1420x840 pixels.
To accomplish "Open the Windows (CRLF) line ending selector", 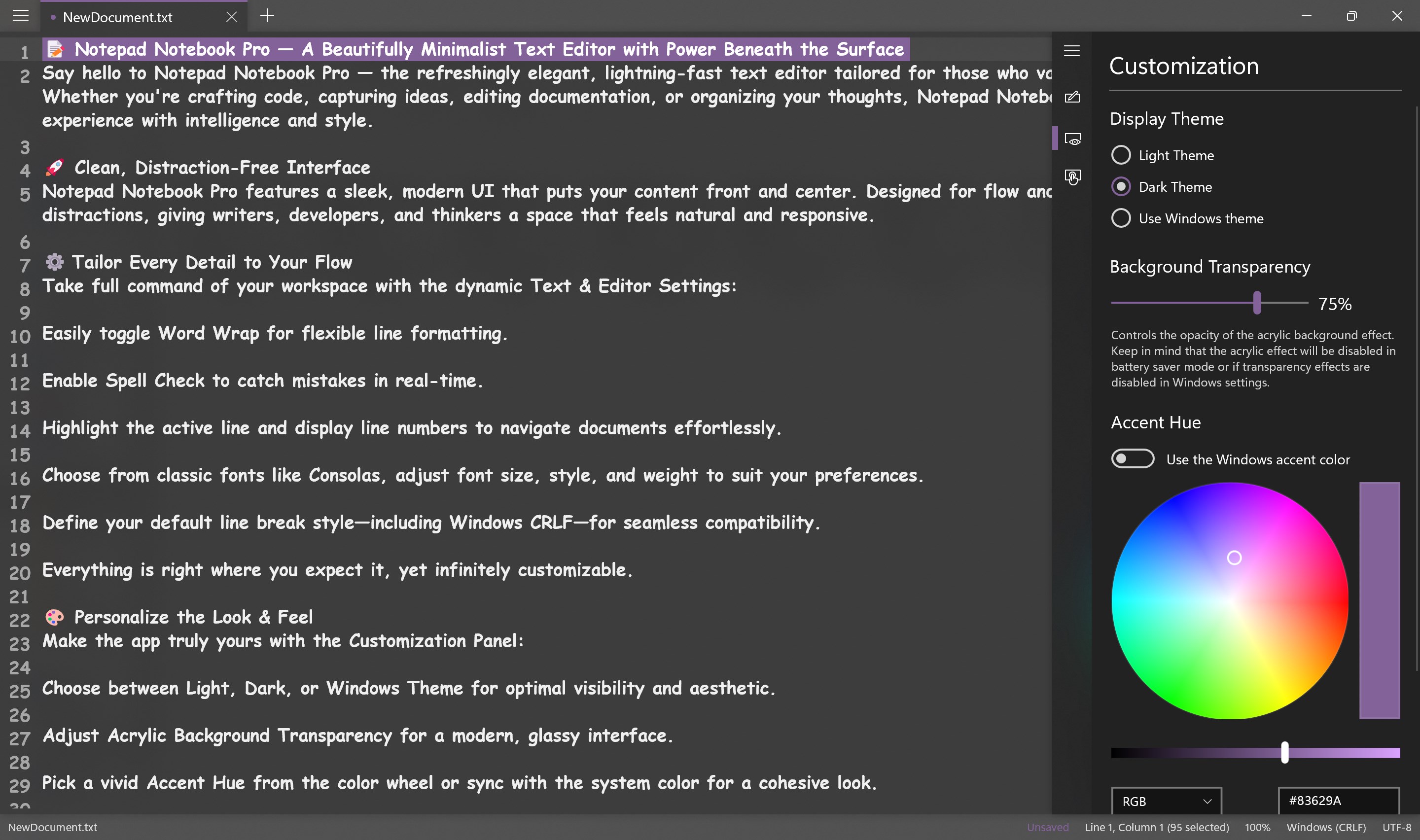I will [1325, 827].
